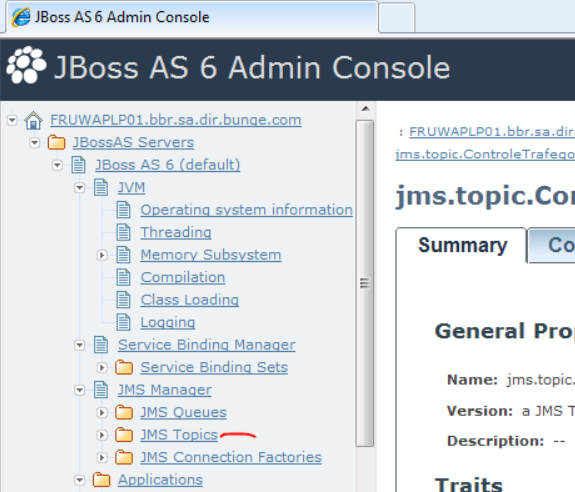Expand the JMS Queues node

pos(102,412)
